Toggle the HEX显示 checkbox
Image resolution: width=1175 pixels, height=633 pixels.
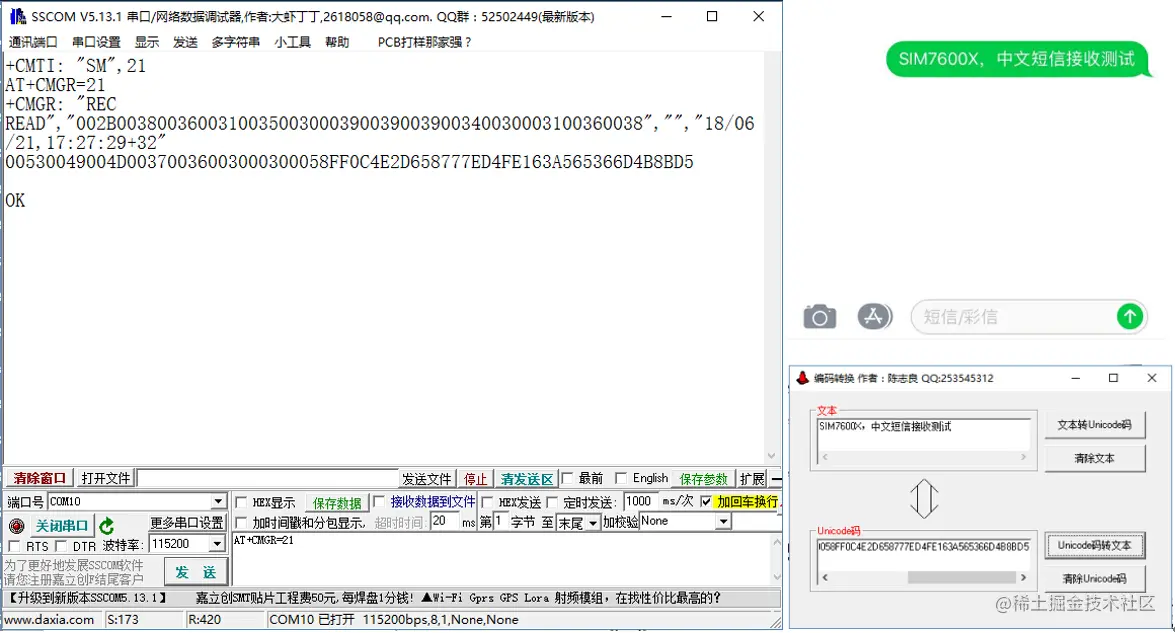(241, 502)
